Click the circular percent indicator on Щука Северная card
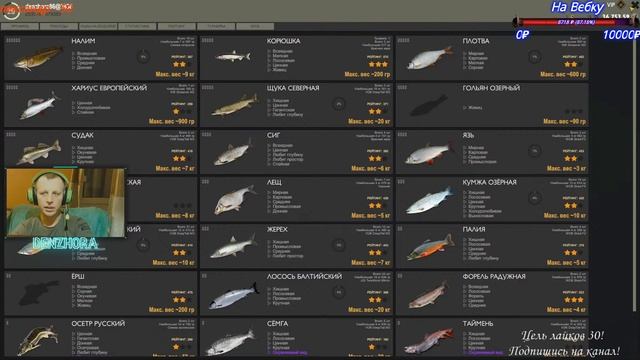Screen dimensions: 640x360 pos(339,104)
